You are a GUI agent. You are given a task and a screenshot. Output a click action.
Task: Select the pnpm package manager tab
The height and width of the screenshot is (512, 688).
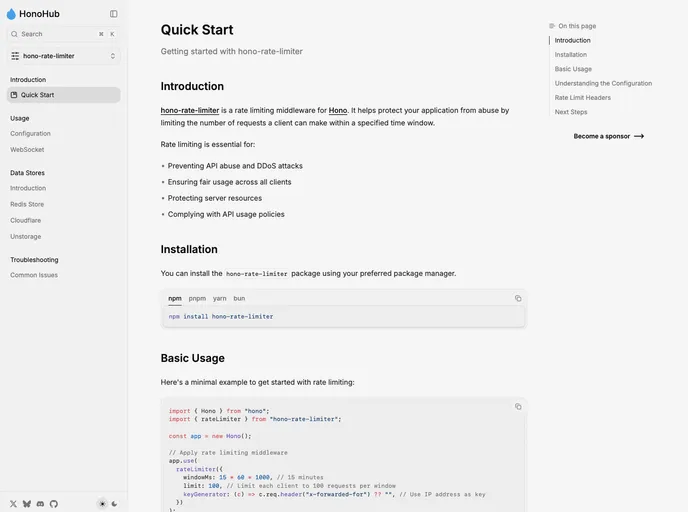point(197,298)
